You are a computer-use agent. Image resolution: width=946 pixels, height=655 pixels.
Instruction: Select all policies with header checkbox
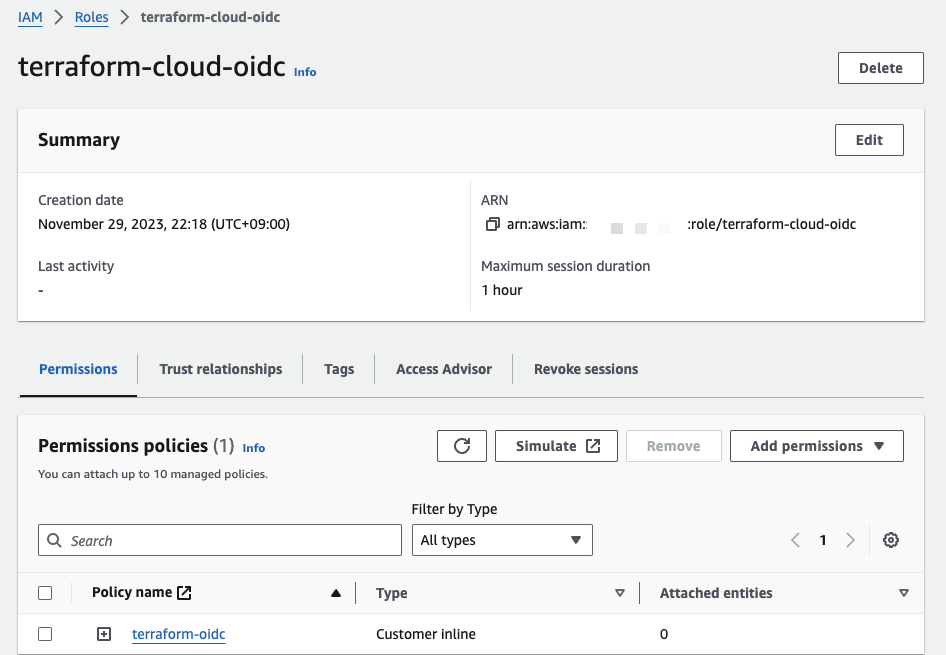click(x=45, y=593)
